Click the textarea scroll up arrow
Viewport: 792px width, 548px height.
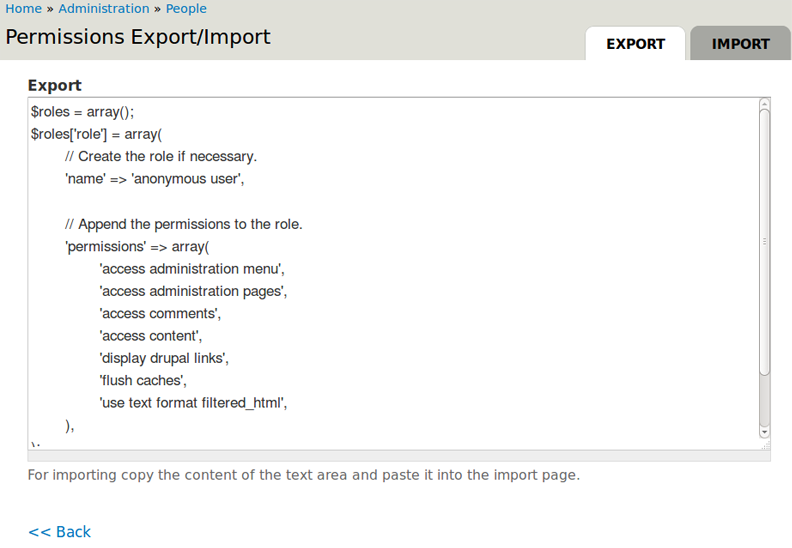coord(764,104)
